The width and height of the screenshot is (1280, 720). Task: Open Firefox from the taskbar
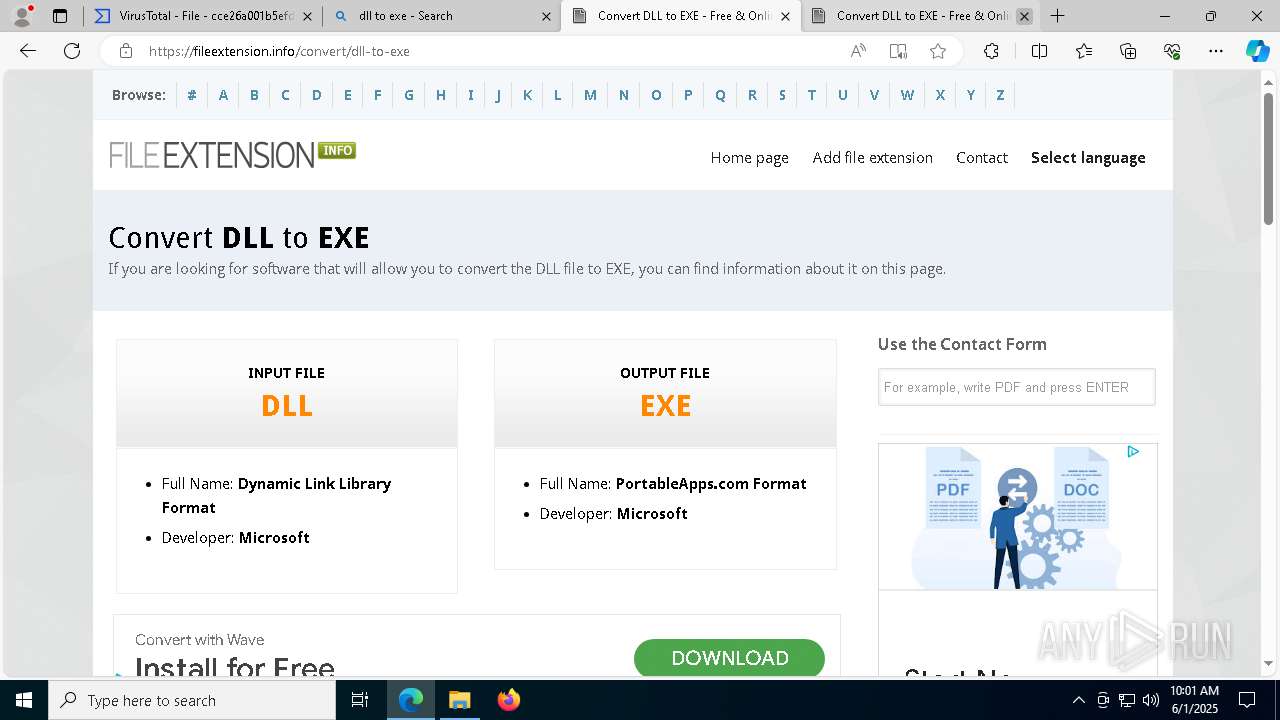(x=509, y=700)
